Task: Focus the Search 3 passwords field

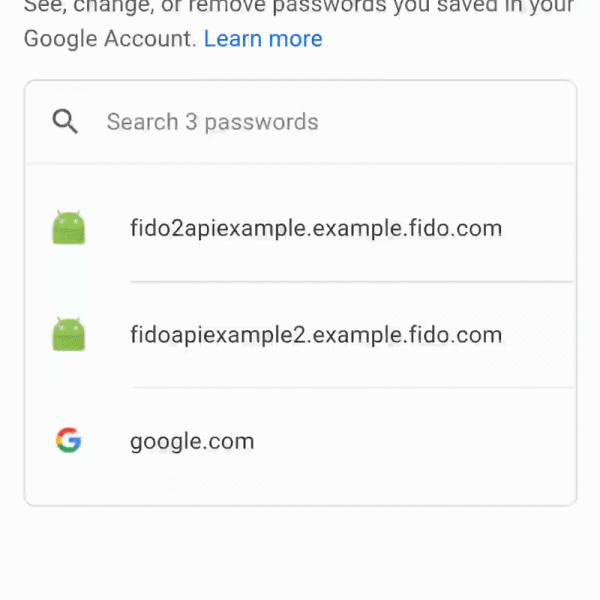Action: (300, 122)
